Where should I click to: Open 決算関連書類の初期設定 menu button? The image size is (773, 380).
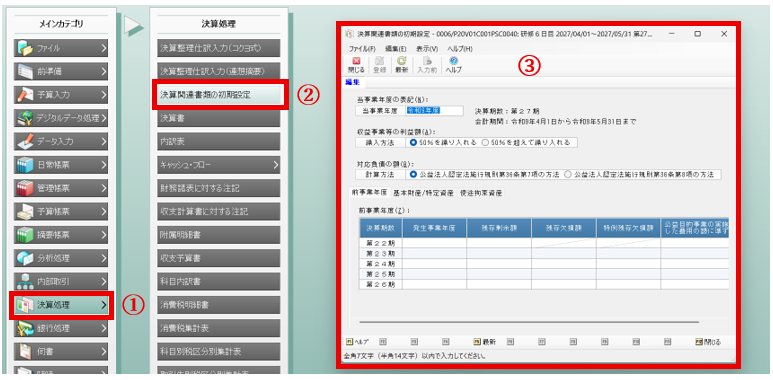coord(219,95)
